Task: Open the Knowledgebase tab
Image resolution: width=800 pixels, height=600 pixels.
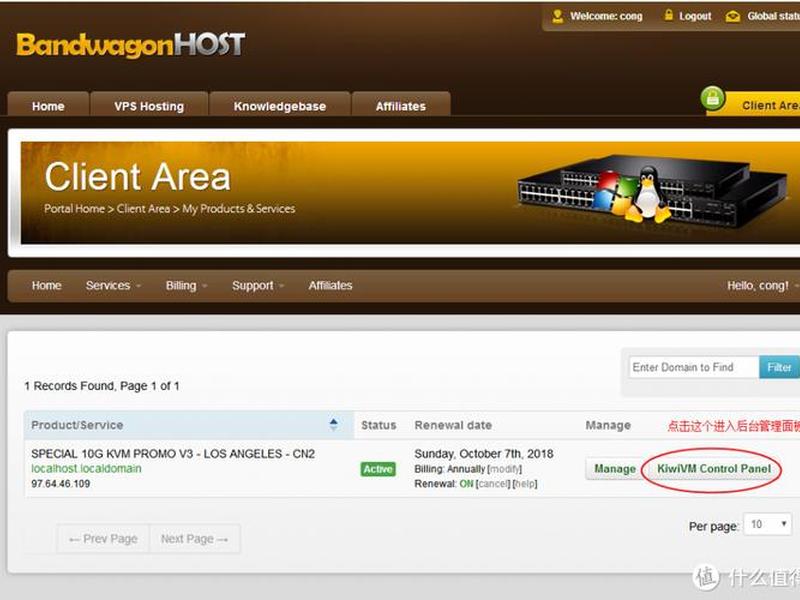Action: point(280,105)
